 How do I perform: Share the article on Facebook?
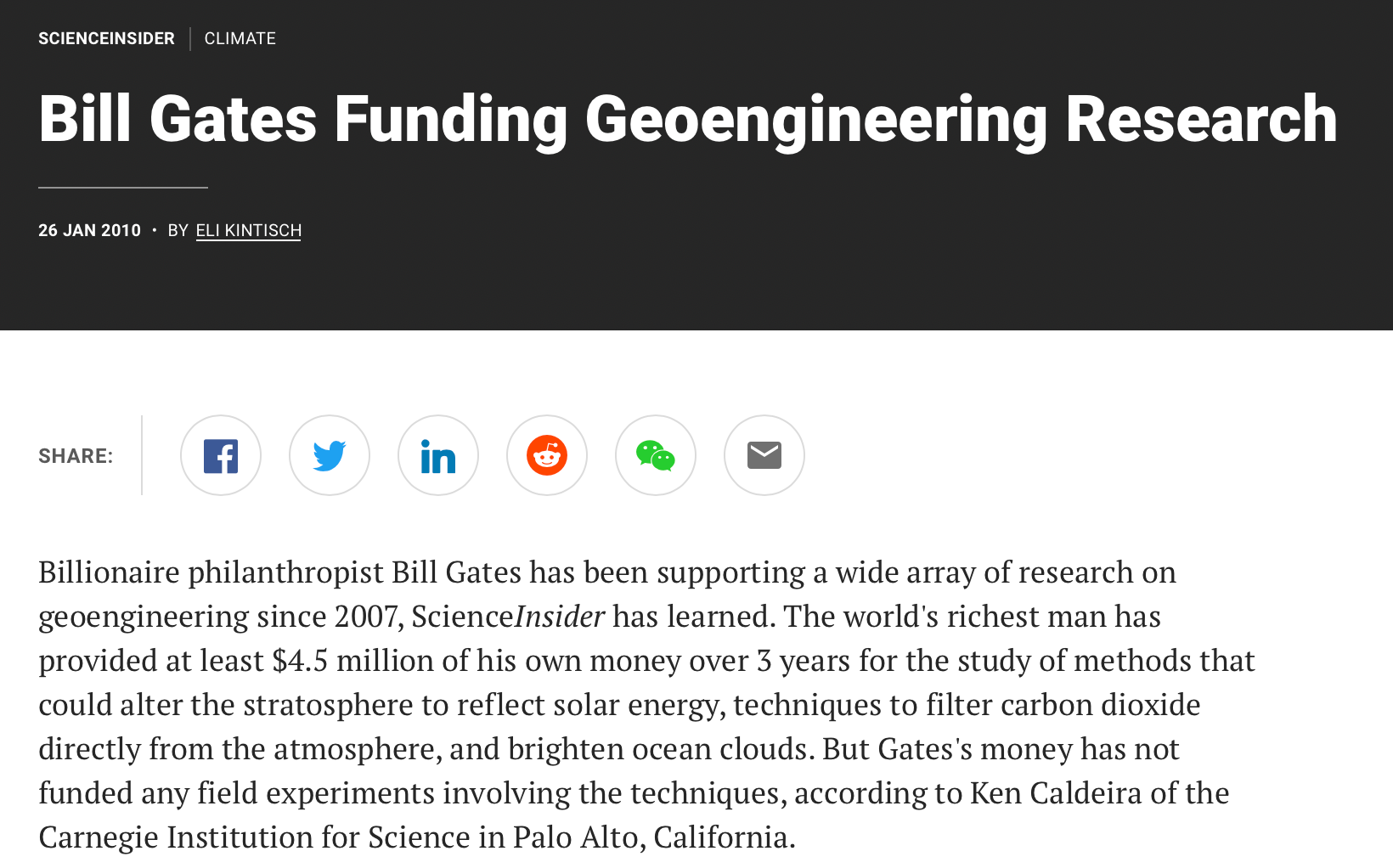(221, 455)
